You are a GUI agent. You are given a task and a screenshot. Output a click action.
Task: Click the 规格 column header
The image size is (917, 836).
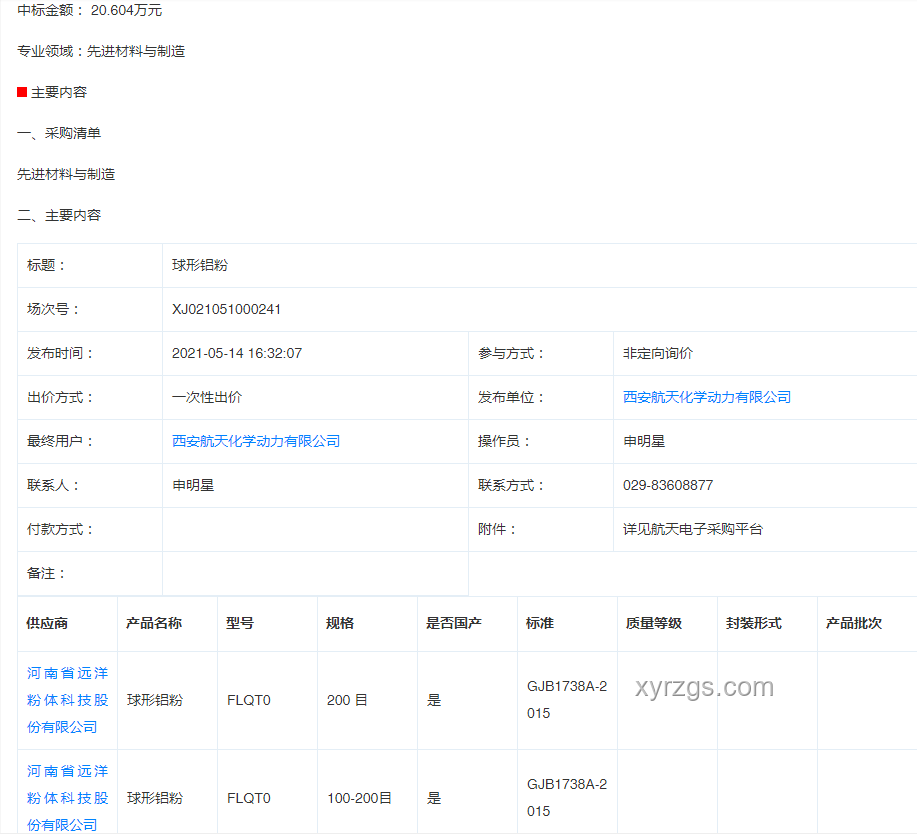(340, 623)
